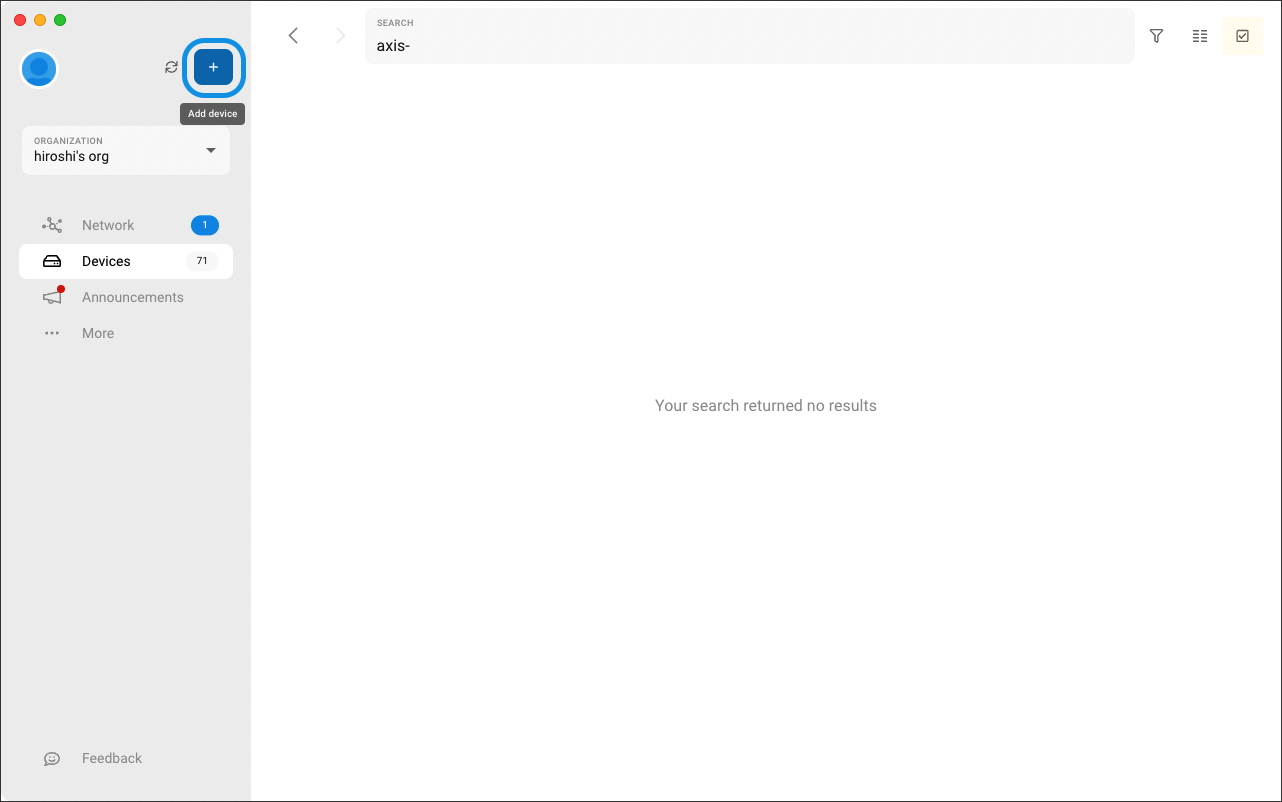Click the forward navigation arrow
The image size is (1282, 802).
click(340, 36)
